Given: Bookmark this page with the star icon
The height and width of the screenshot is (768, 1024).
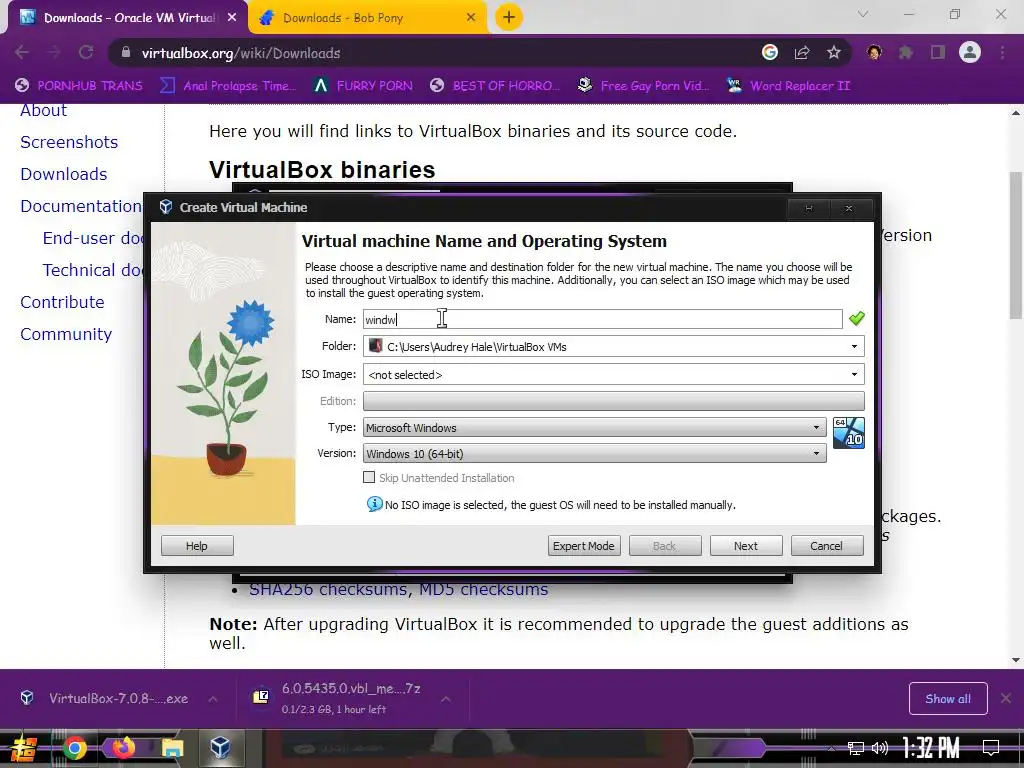Looking at the screenshot, I should click(x=833, y=52).
